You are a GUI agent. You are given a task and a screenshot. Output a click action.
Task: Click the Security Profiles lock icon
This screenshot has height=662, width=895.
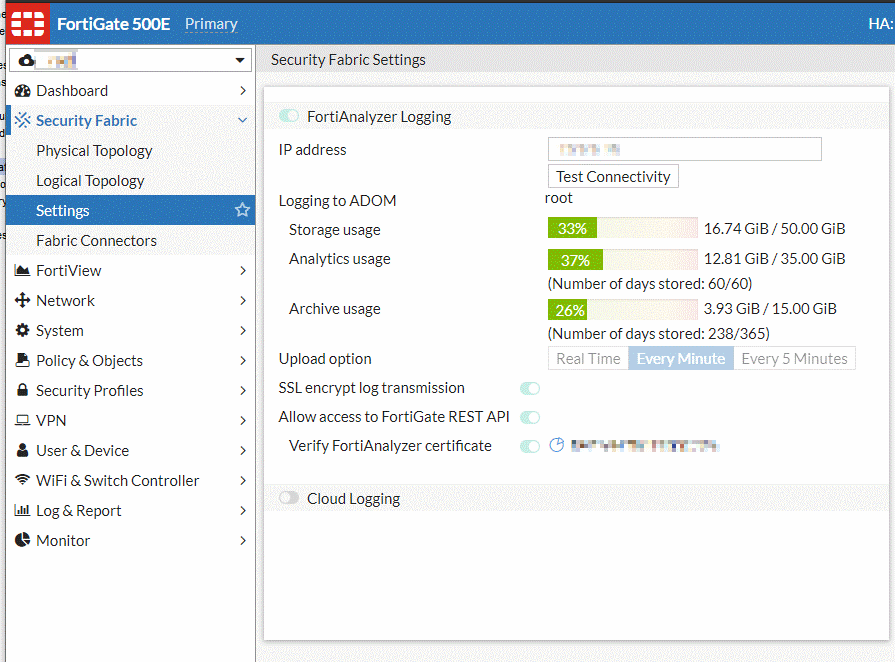[x=22, y=390]
